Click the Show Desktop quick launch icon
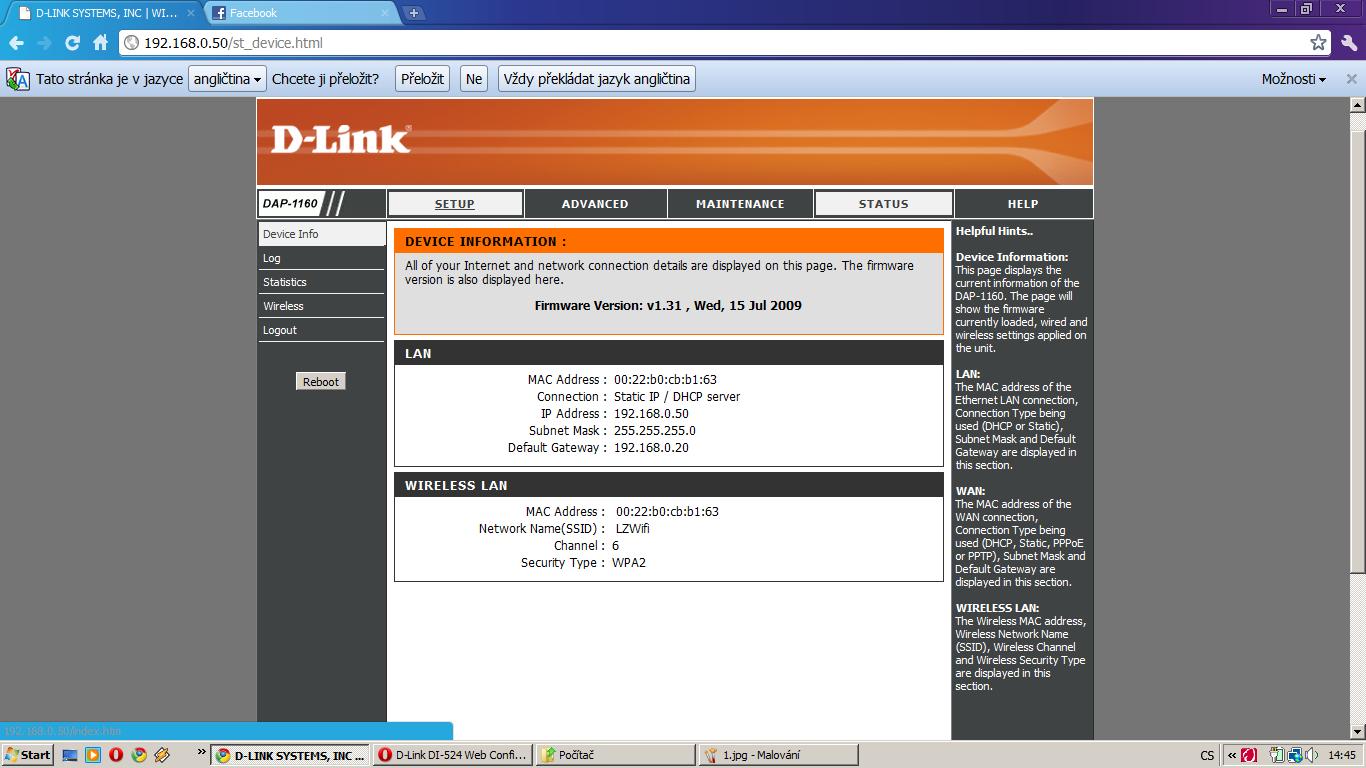The width and height of the screenshot is (1366, 768). click(69, 755)
